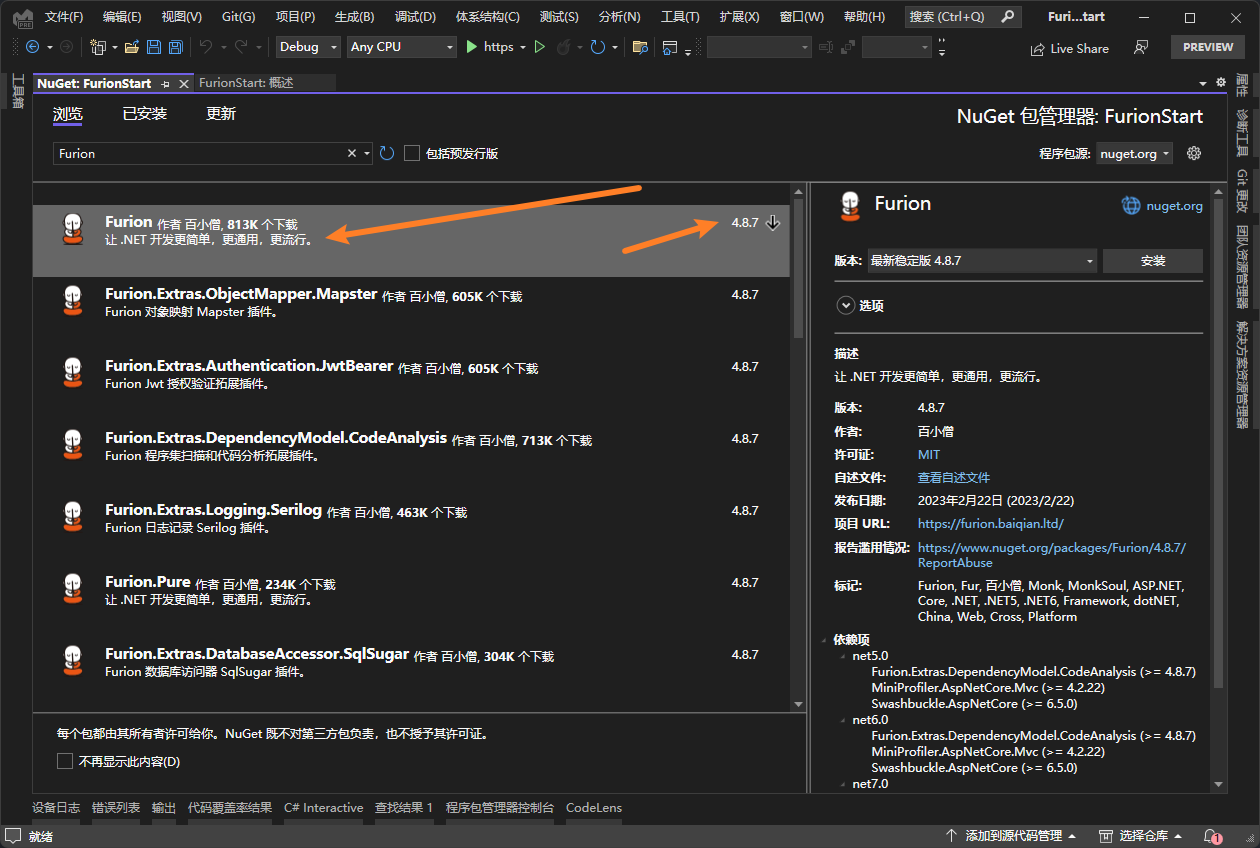Open the 生成(B) menu
The width and height of the screenshot is (1260, 848).
354,17
